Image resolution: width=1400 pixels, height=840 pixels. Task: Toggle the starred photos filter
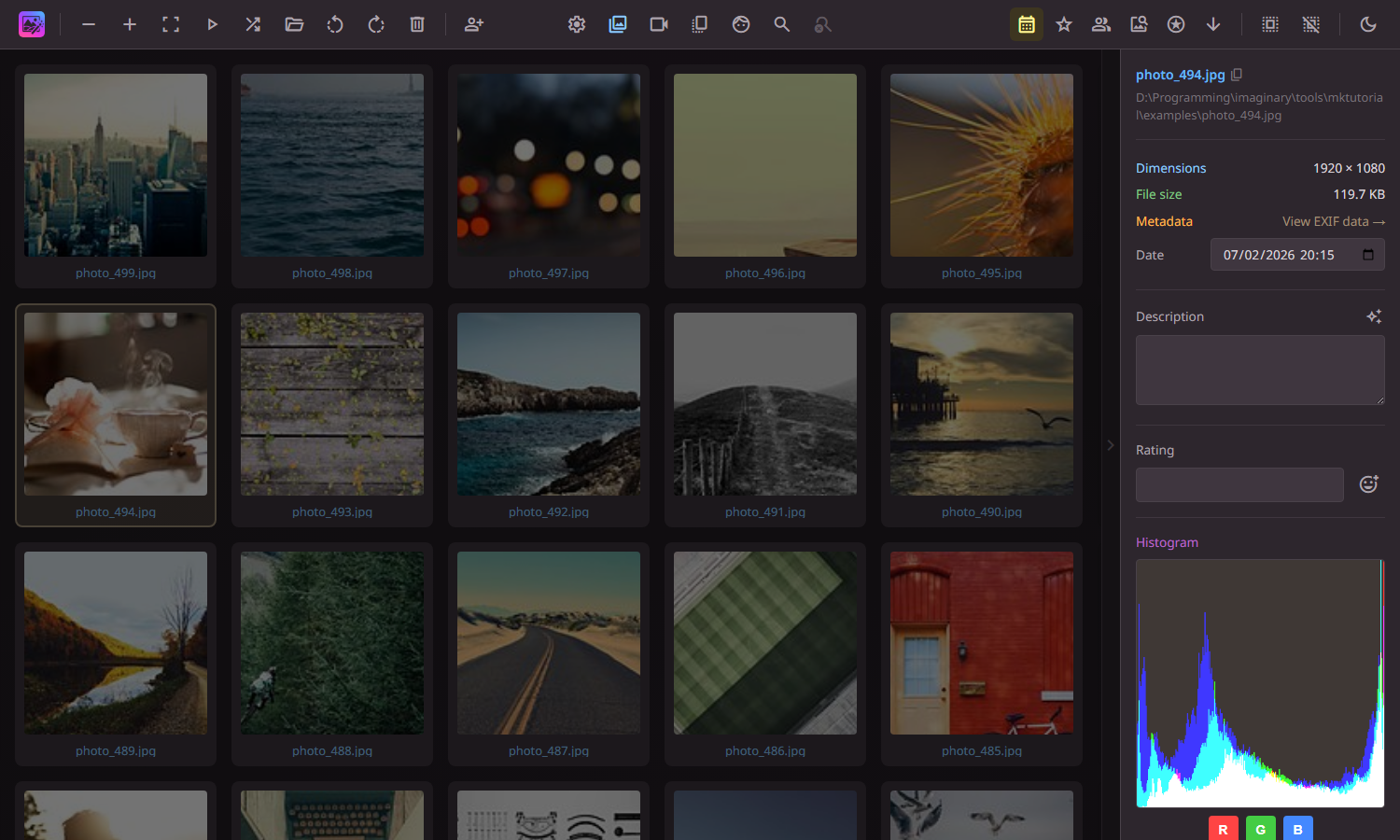(x=1064, y=24)
